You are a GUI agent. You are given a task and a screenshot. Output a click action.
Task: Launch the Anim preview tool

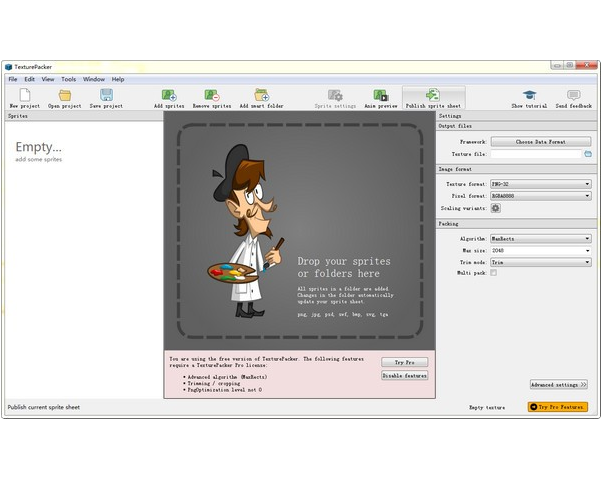coord(381,98)
